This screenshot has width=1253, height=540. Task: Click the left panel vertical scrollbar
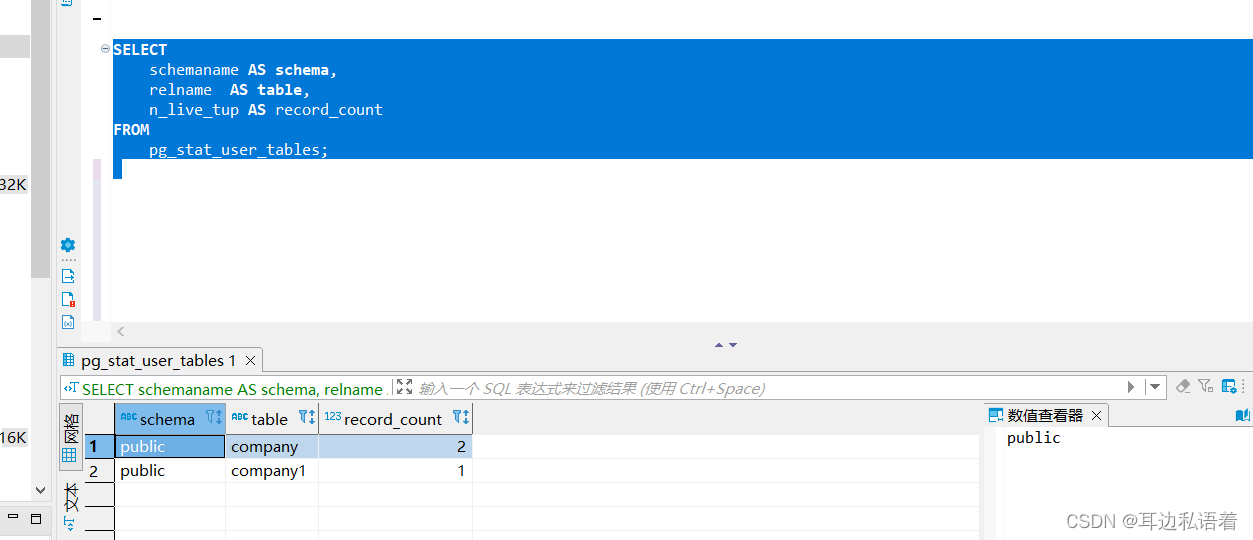(40, 139)
